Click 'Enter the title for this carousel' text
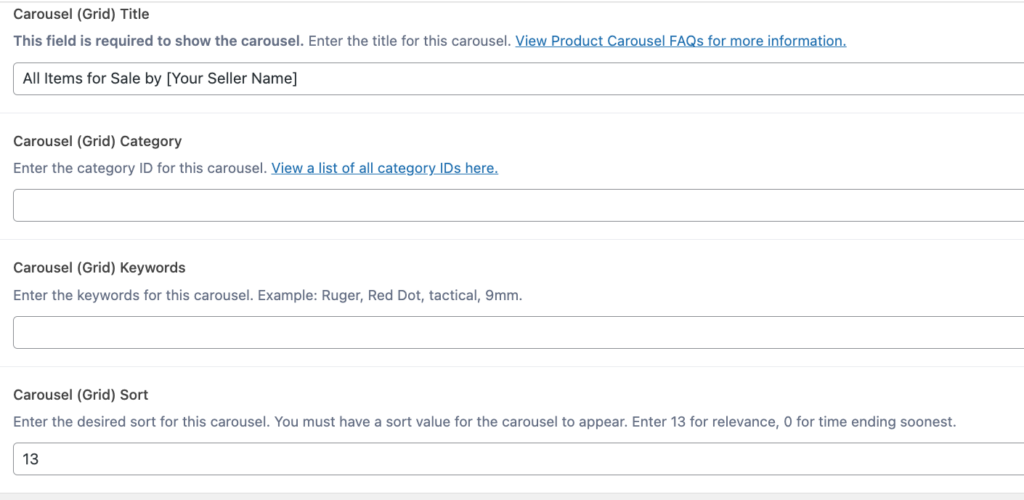This screenshot has width=1024, height=500. (x=409, y=41)
